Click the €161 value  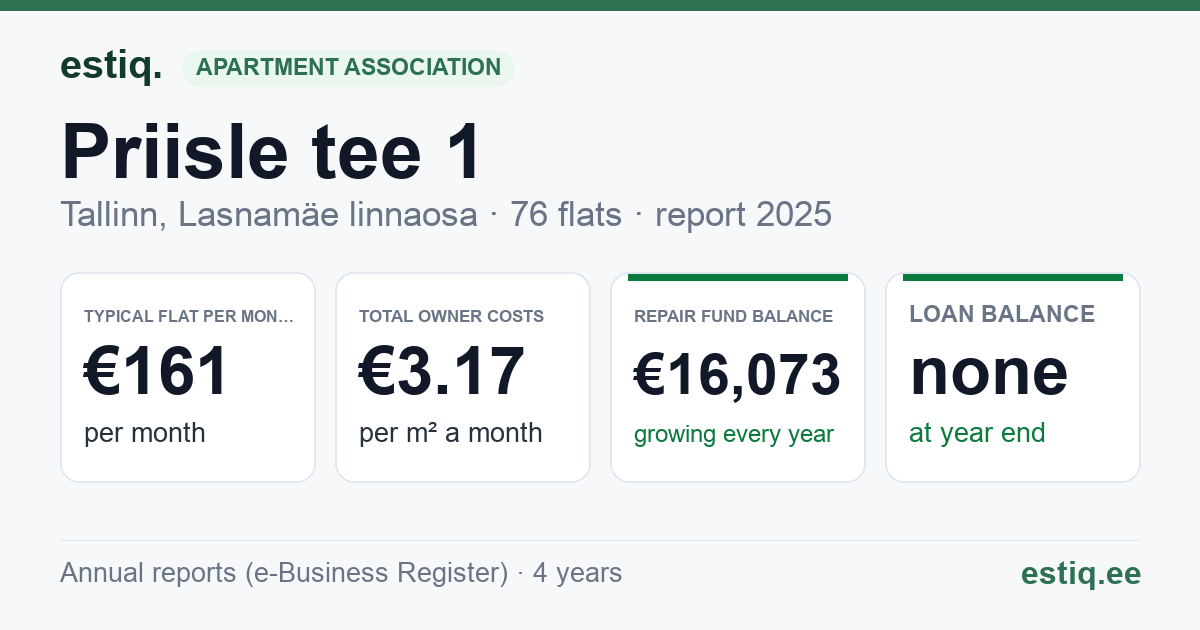tap(156, 372)
